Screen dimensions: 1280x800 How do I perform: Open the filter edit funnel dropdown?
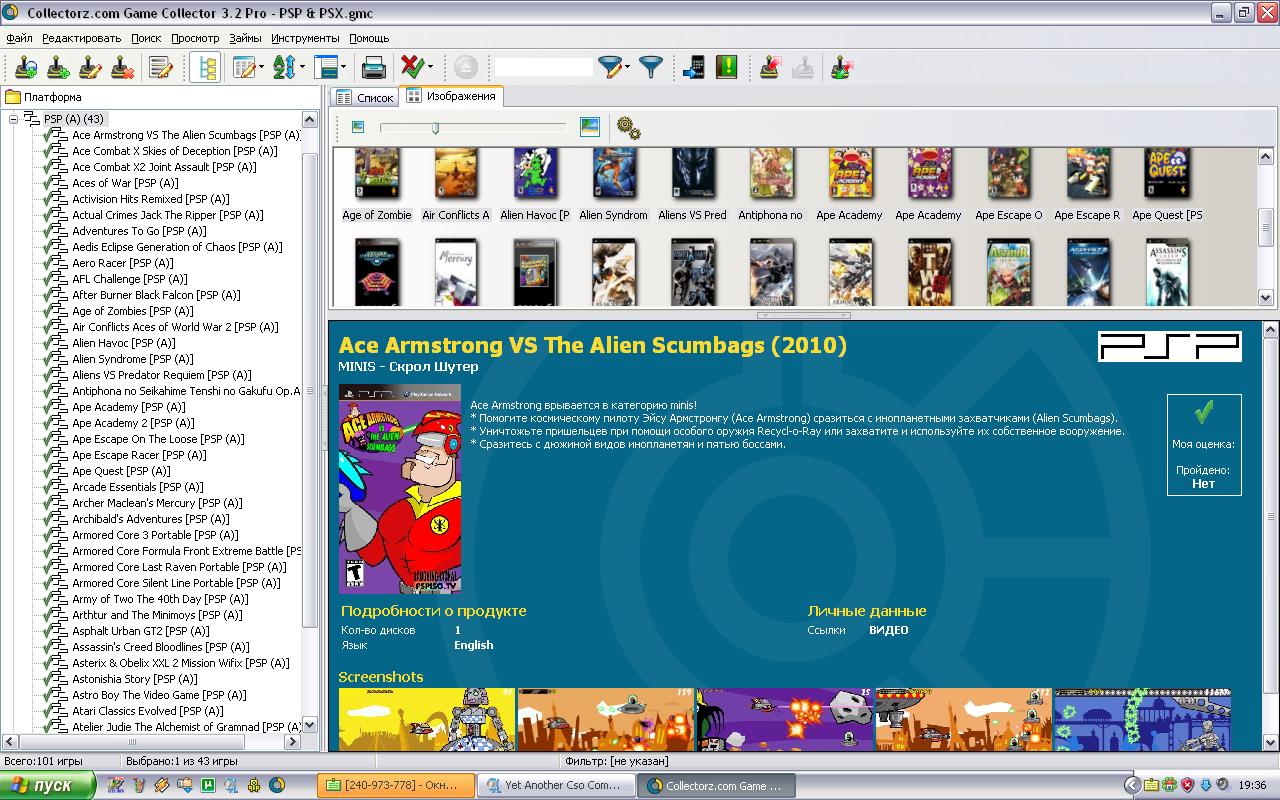(x=613, y=68)
